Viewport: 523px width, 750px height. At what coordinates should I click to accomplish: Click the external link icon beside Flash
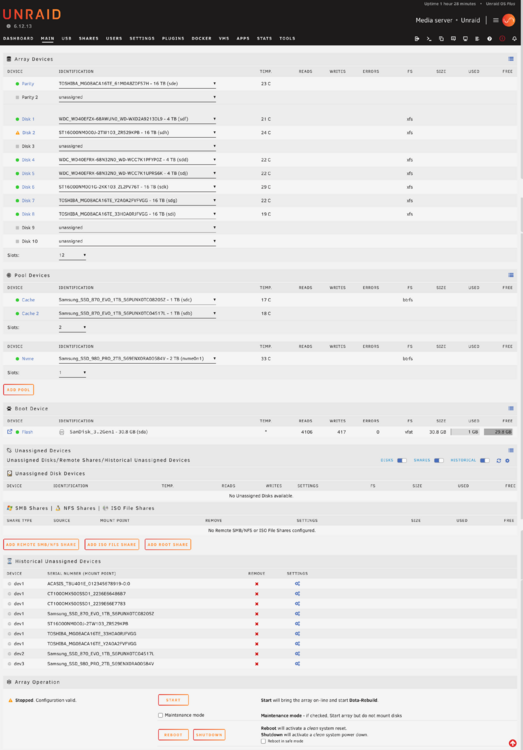point(9,431)
